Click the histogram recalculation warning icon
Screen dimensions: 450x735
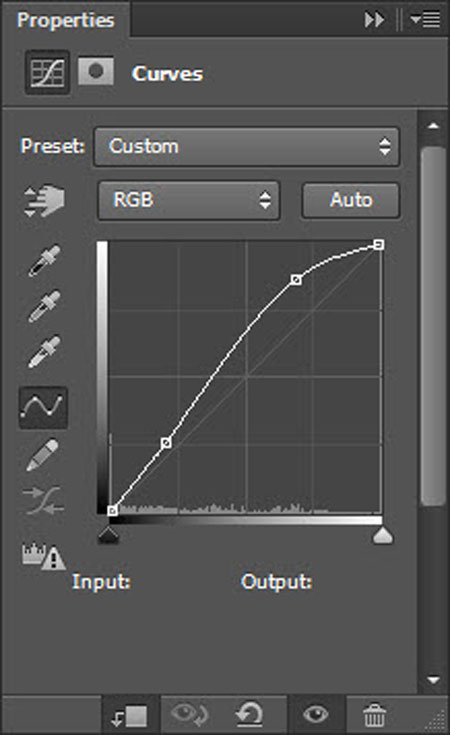[44, 556]
